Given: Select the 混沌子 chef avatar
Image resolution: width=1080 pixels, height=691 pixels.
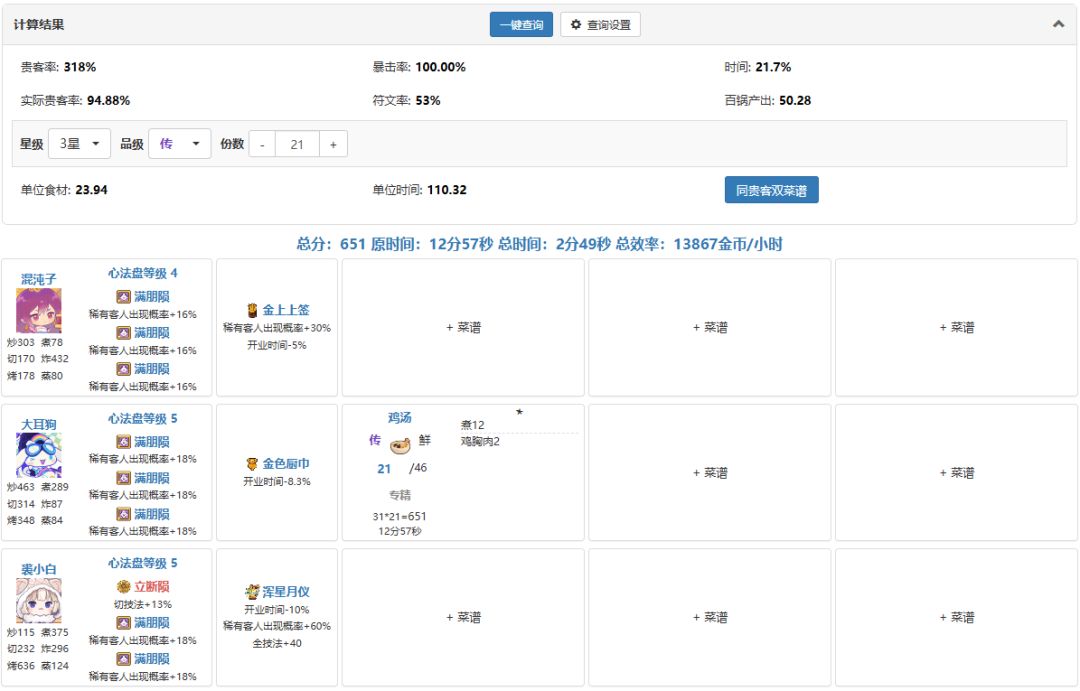Looking at the screenshot, I should pyautogui.click(x=39, y=311).
